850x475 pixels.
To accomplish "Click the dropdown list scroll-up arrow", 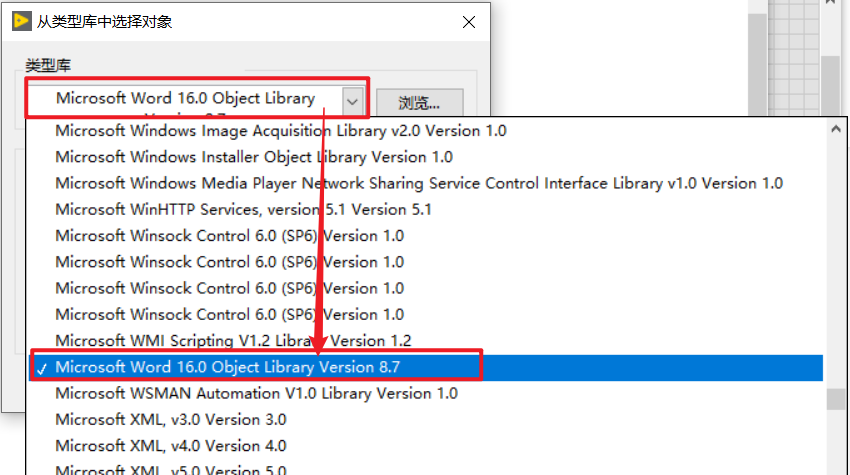I will 836,129.
